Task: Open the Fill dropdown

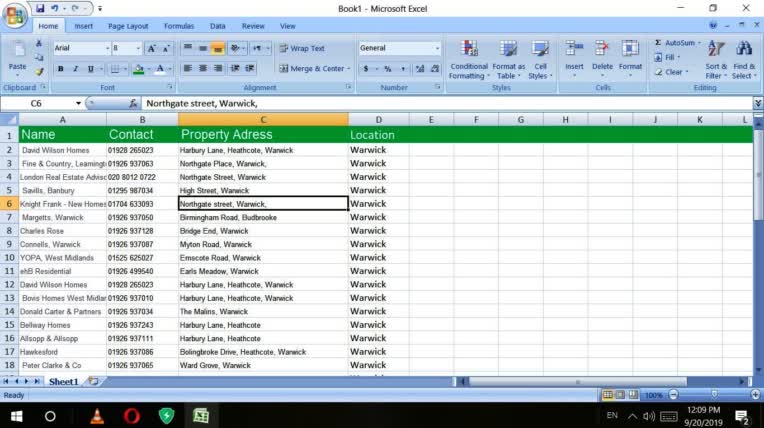Action: coord(668,58)
